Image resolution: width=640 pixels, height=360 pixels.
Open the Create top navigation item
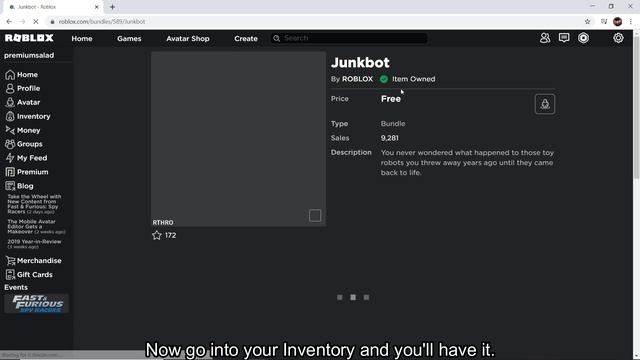point(246,38)
